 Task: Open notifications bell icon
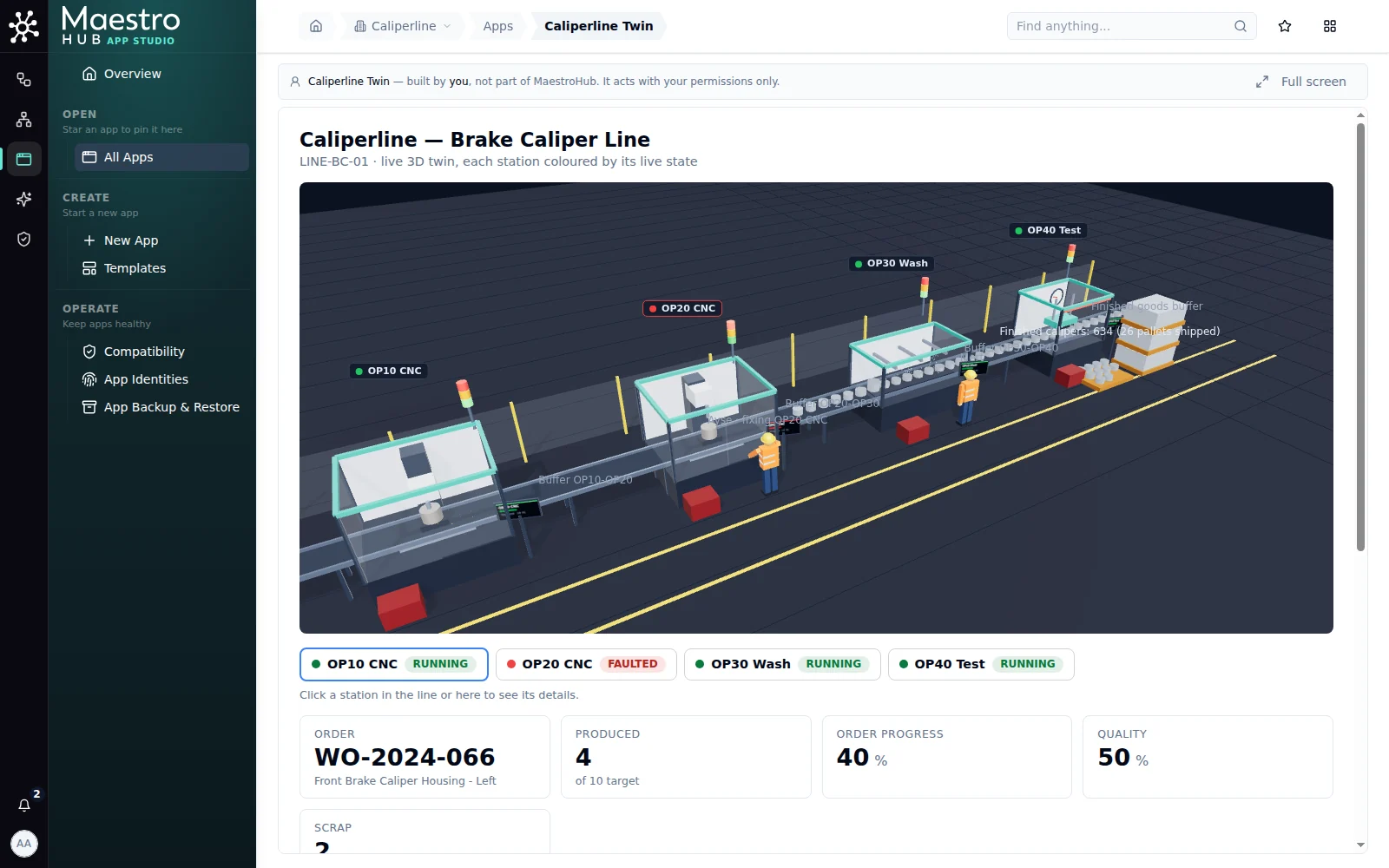[24, 805]
